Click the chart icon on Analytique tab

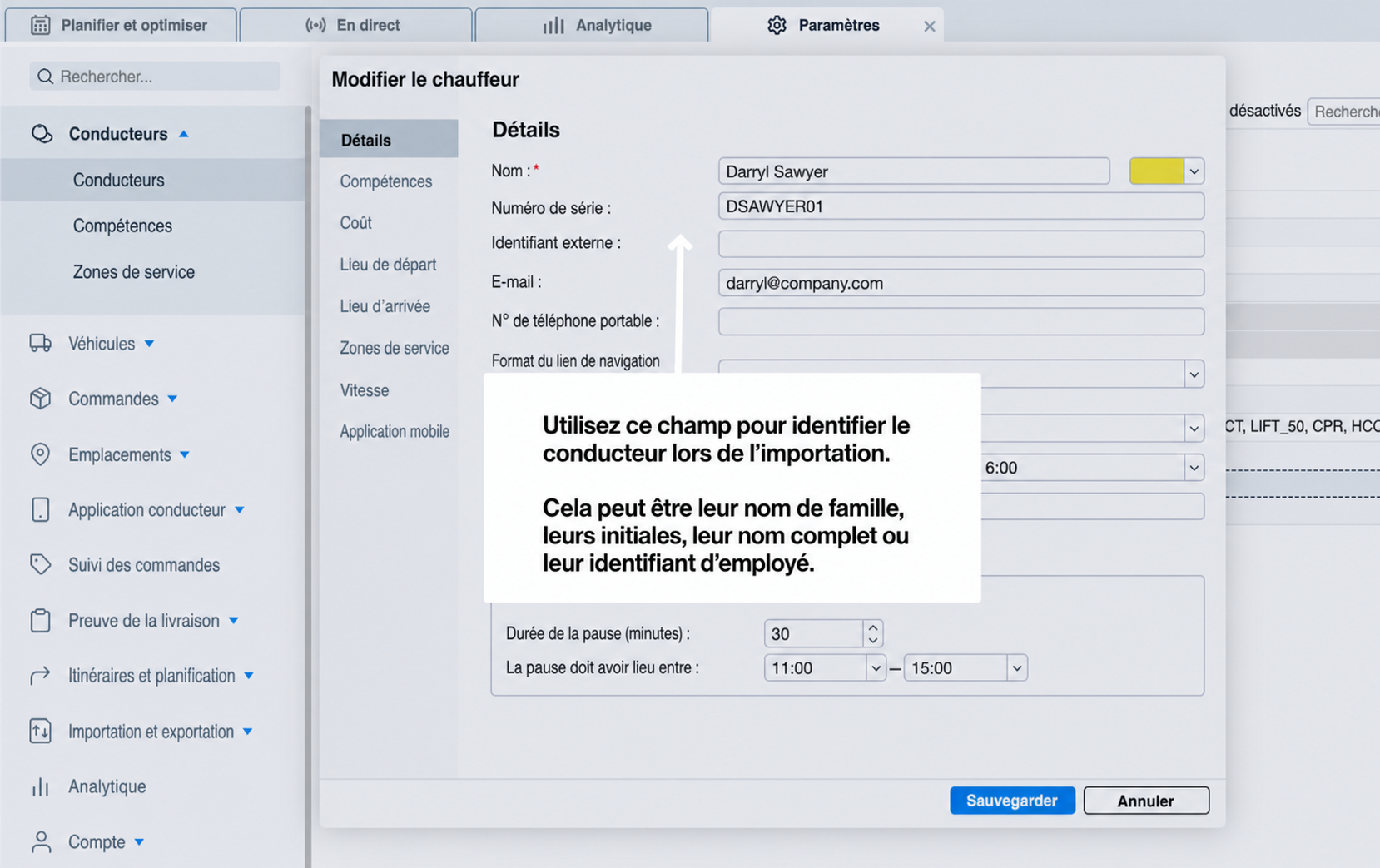(x=553, y=25)
